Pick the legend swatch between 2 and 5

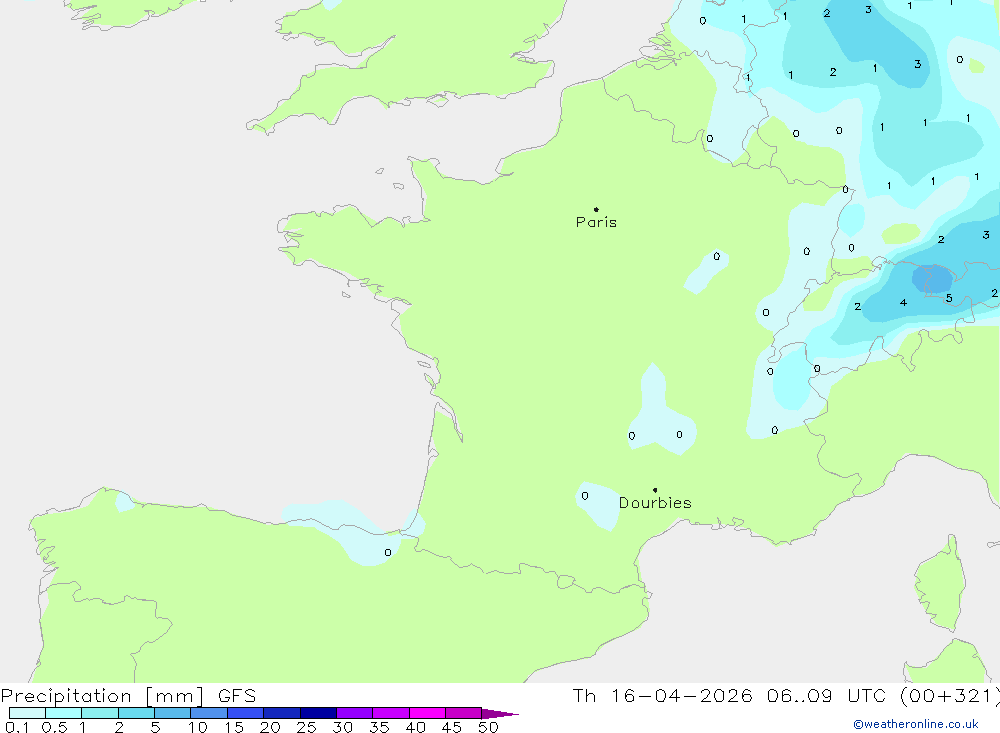coord(136,713)
